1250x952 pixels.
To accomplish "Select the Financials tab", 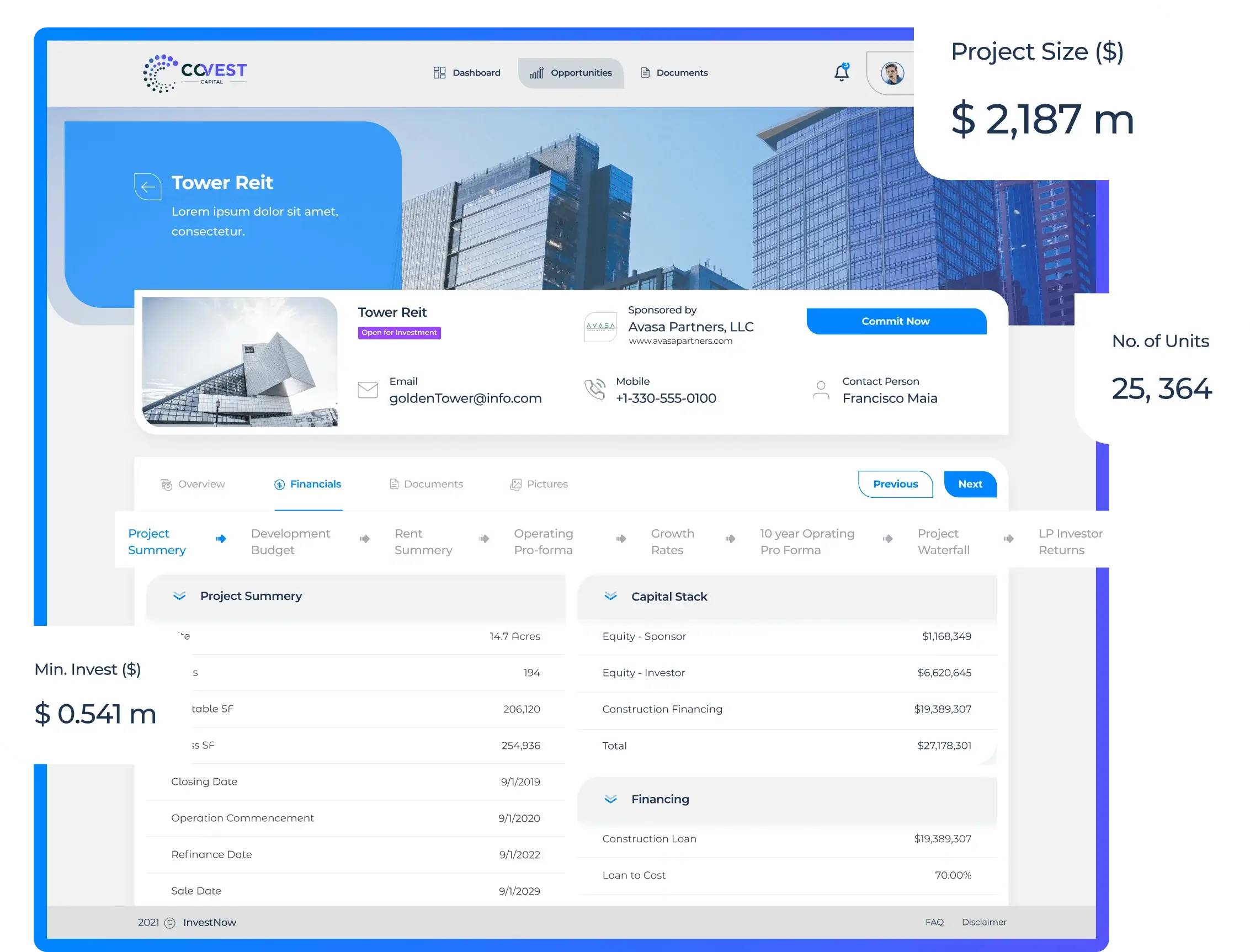I will (312, 483).
